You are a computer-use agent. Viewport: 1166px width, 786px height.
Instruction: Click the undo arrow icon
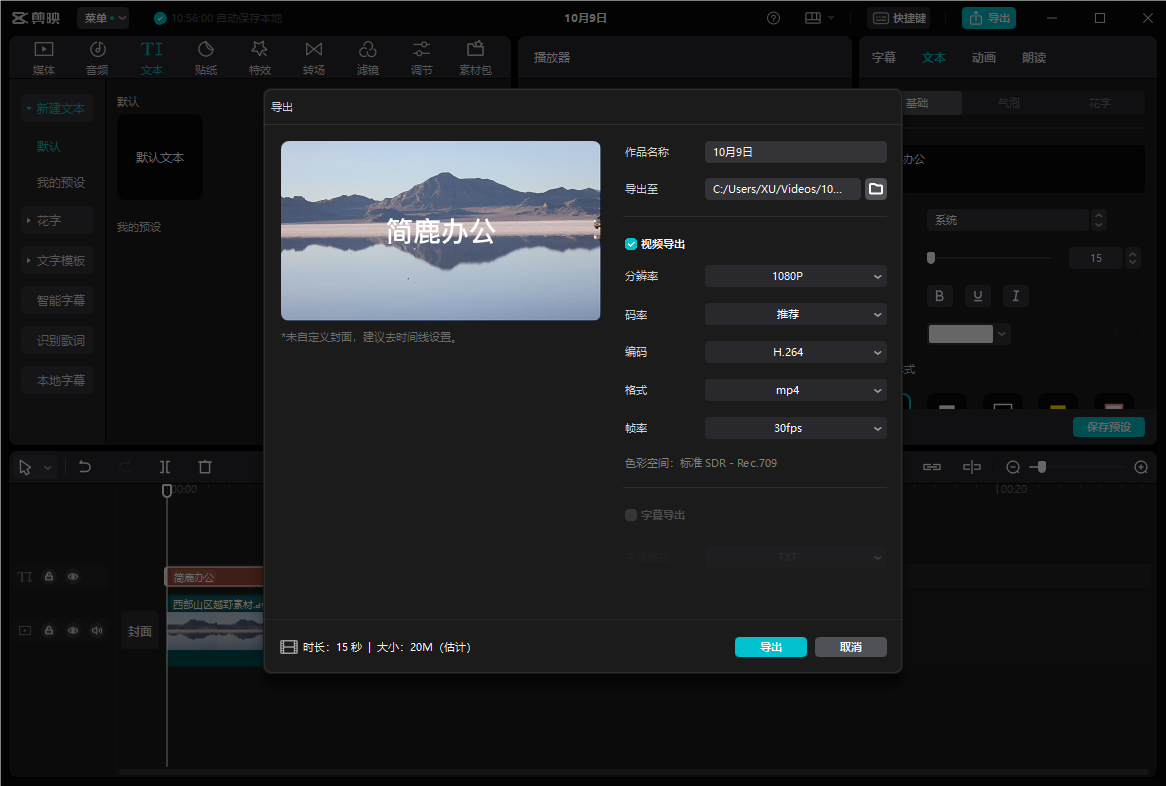coord(85,467)
